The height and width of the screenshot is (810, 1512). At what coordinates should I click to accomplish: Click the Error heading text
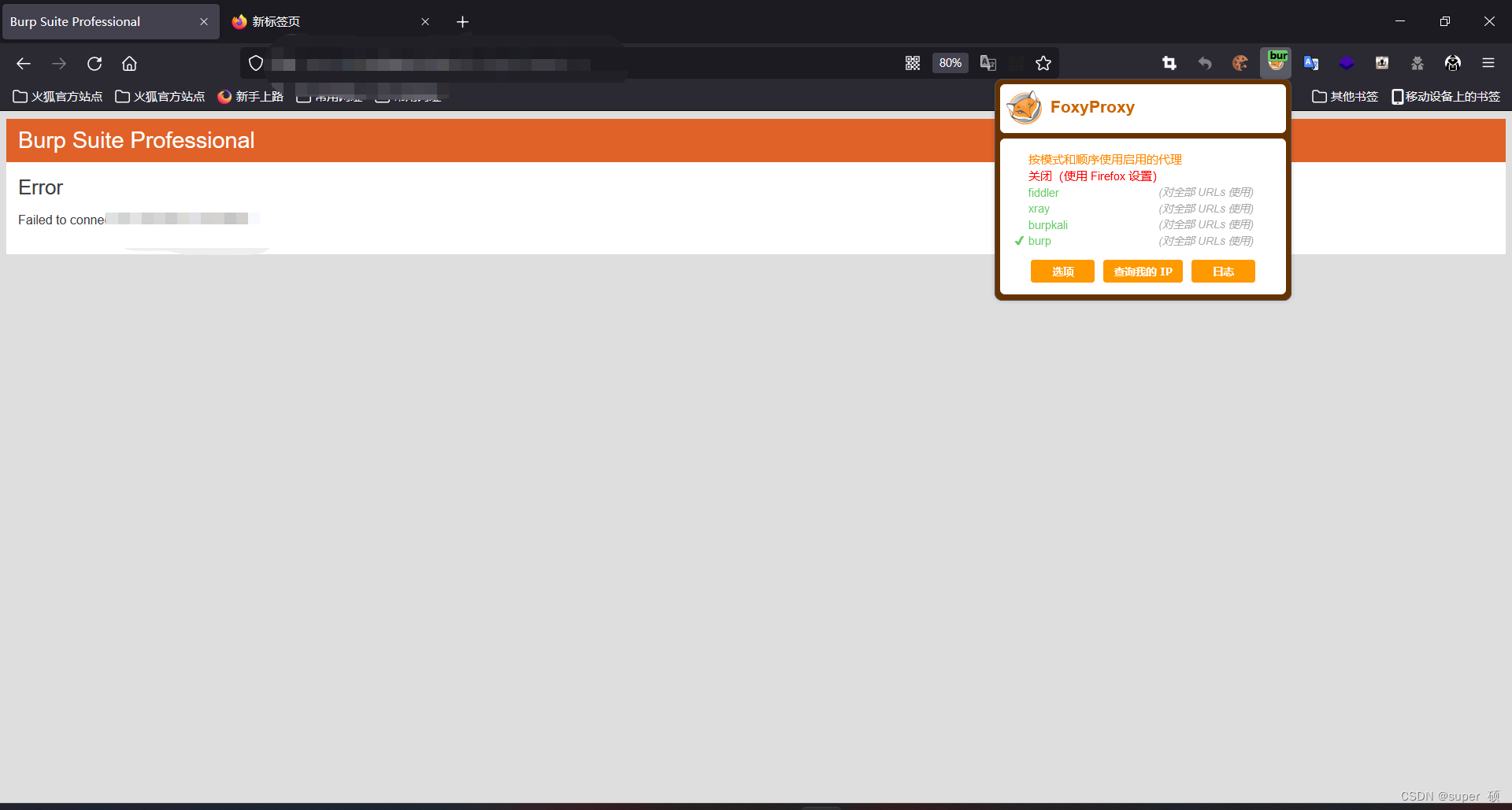pyautogui.click(x=40, y=187)
